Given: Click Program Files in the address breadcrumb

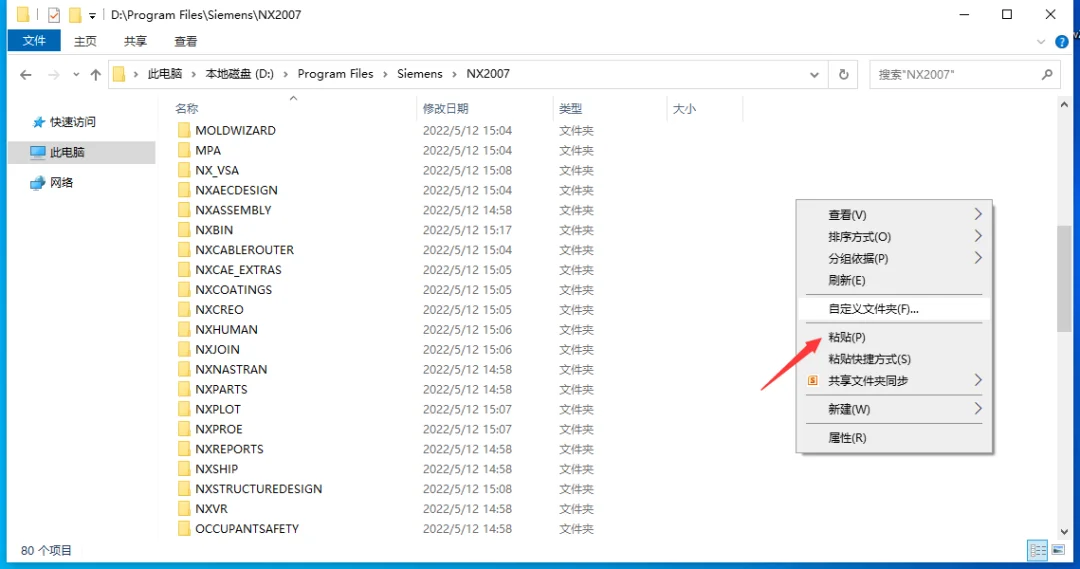Looking at the screenshot, I should 335,74.
